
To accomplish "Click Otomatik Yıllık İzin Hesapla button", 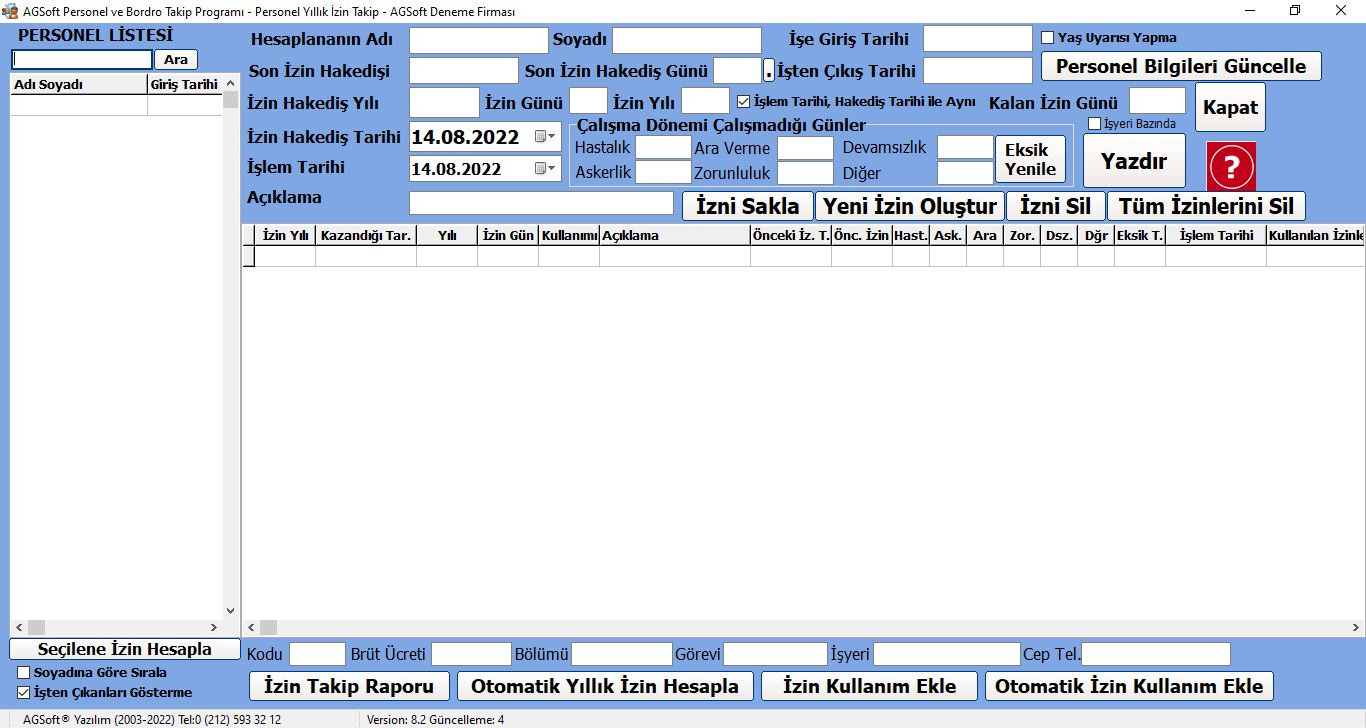I will [x=605, y=686].
